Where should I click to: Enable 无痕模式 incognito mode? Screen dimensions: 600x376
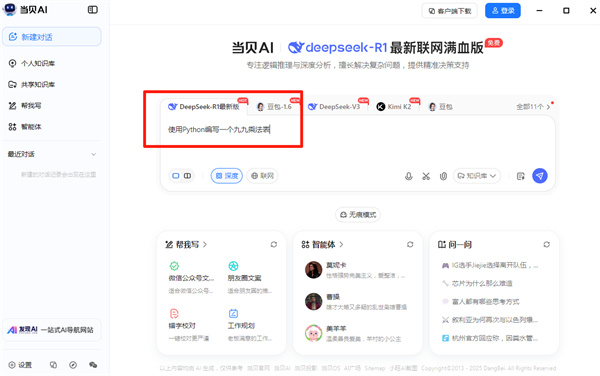(x=358, y=215)
